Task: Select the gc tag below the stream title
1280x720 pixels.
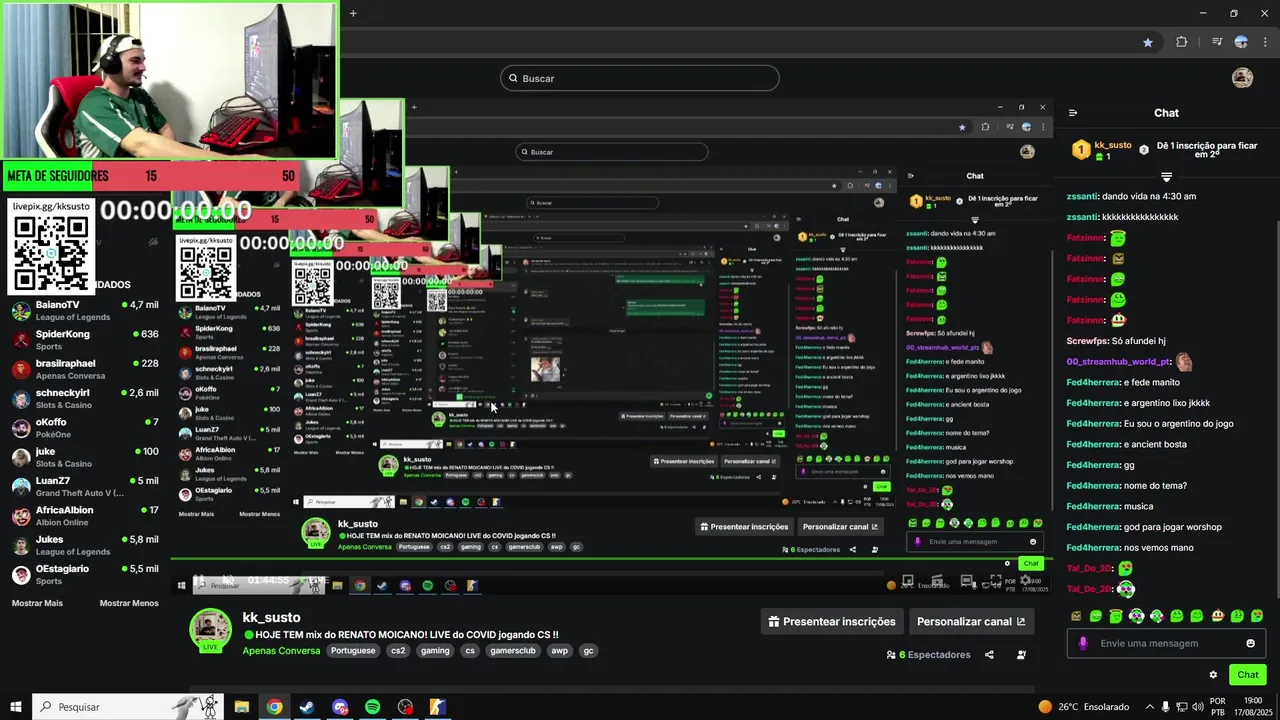Action: (588, 651)
